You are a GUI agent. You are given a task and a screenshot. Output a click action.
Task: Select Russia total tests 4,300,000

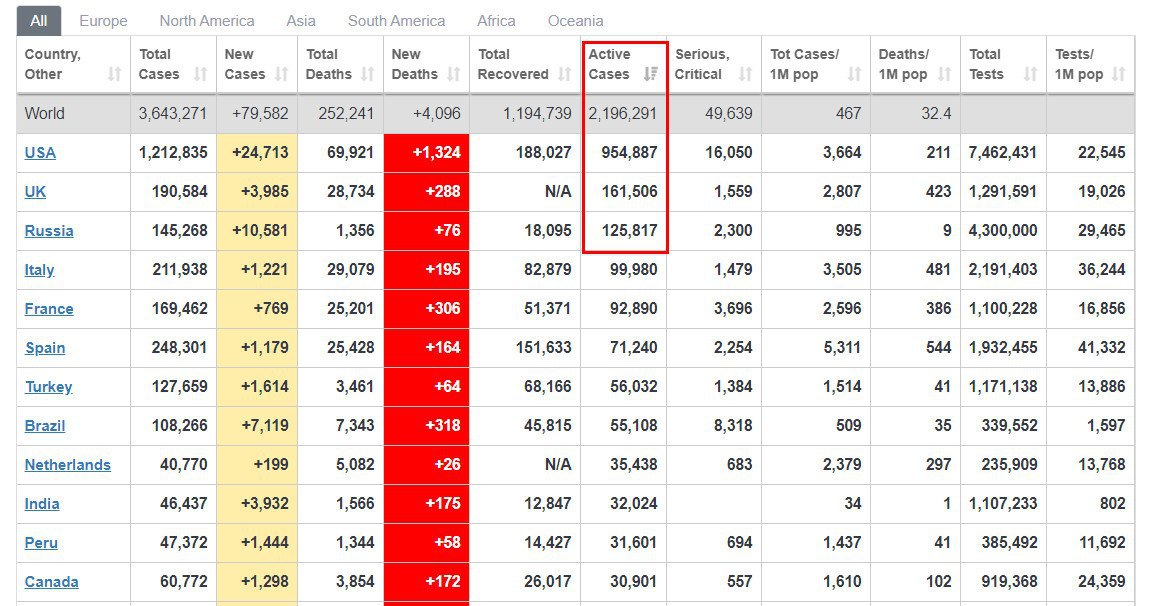point(1002,231)
